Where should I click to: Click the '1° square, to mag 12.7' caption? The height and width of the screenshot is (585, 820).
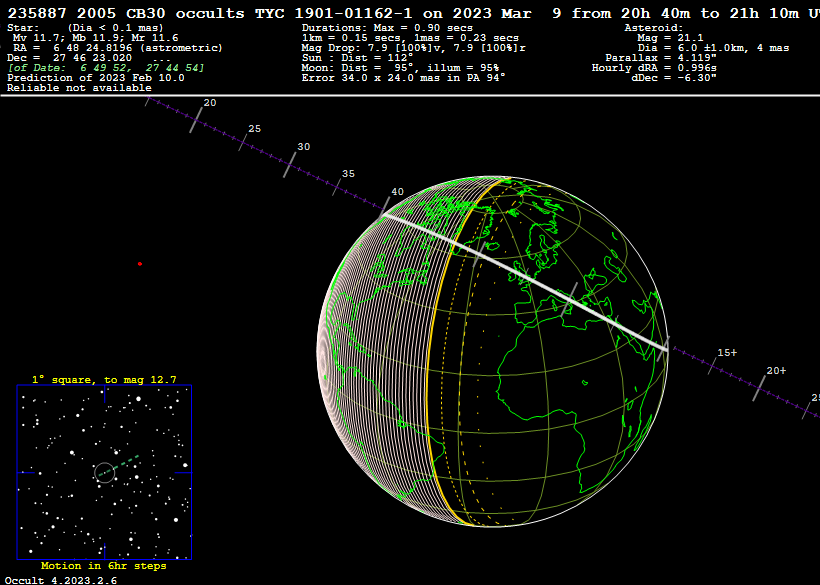click(104, 380)
